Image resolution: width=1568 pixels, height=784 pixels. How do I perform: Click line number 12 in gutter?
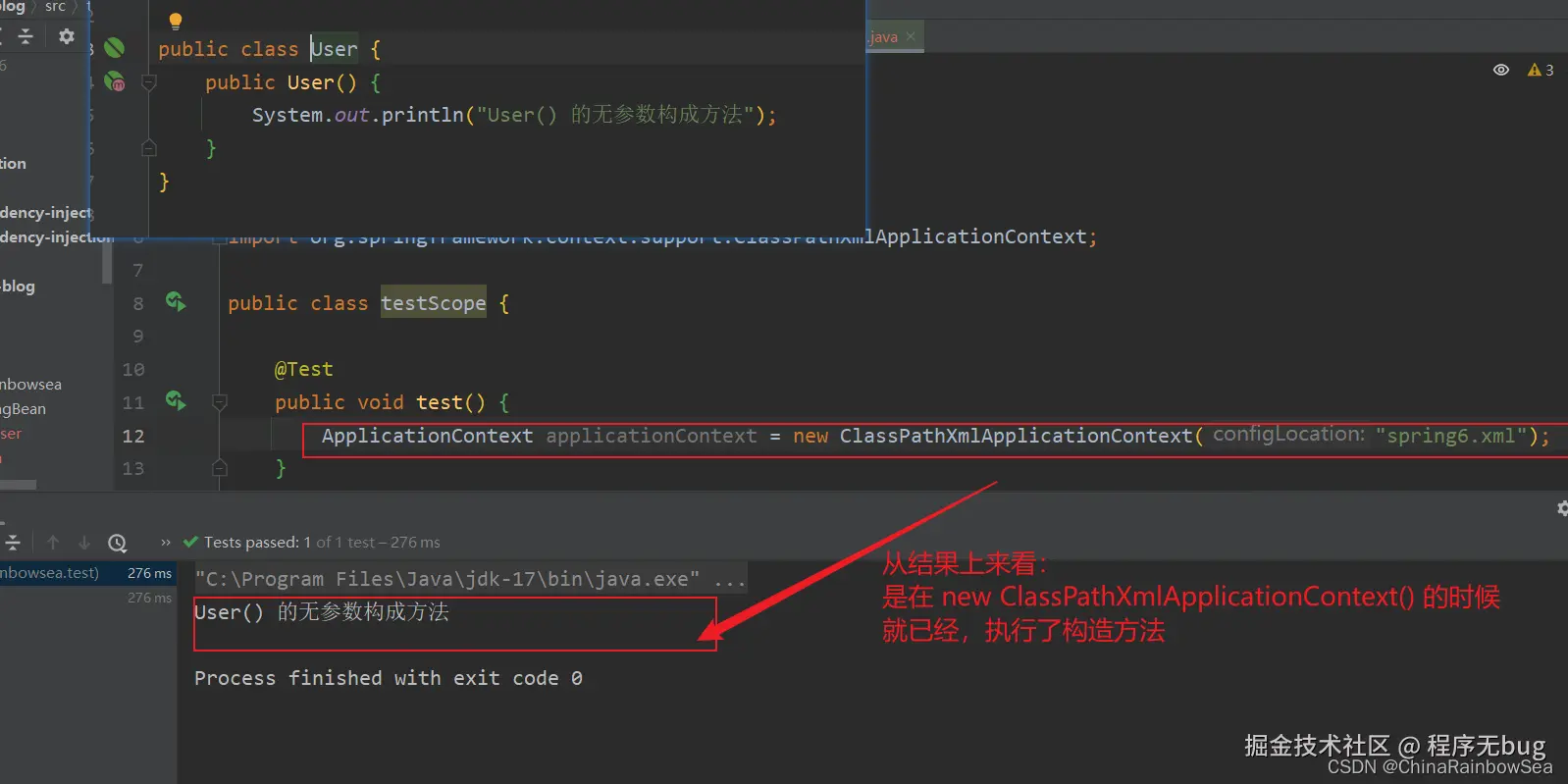(133, 436)
